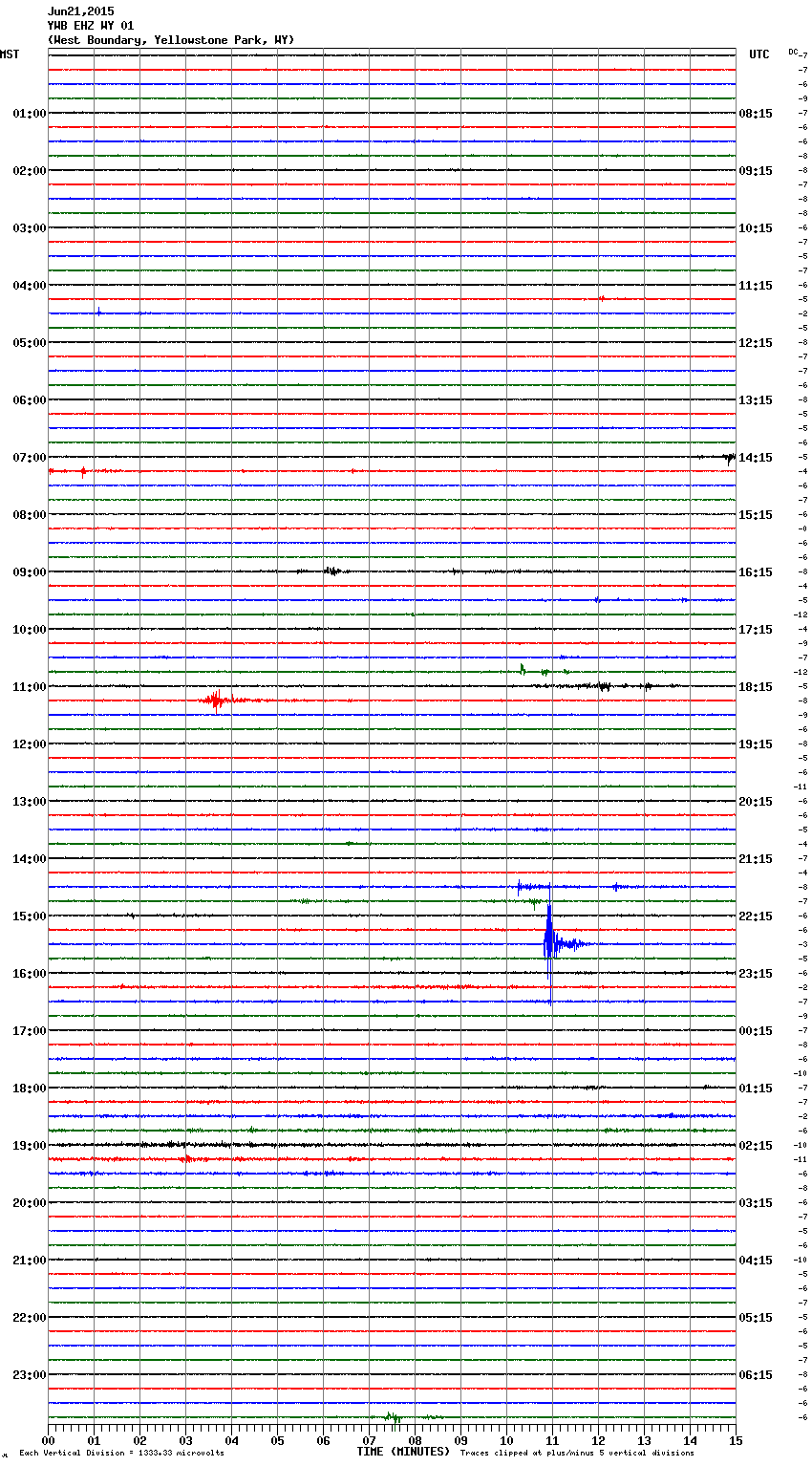
Task: Click the 15 minute tick on bottom axis
Action: click(x=736, y=1440)
